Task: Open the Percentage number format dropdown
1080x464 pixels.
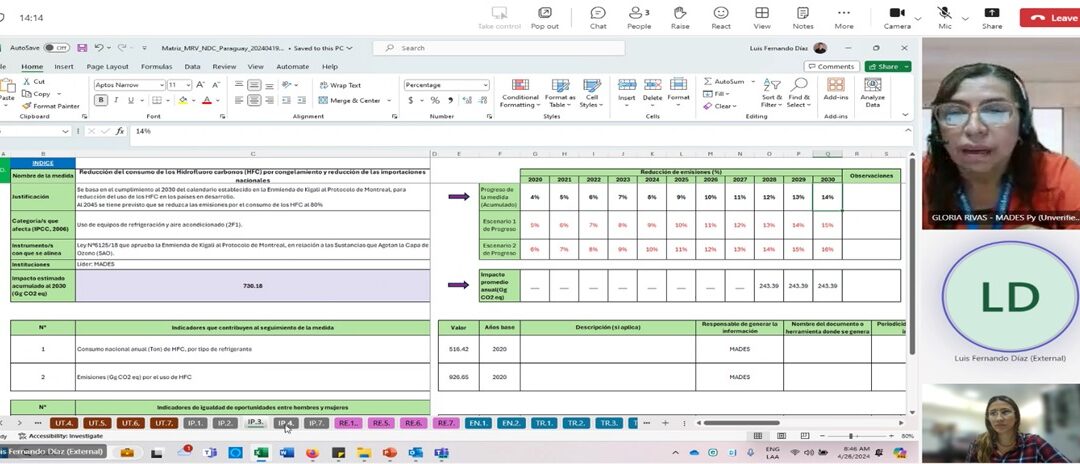Action: [x=485, y=85]
